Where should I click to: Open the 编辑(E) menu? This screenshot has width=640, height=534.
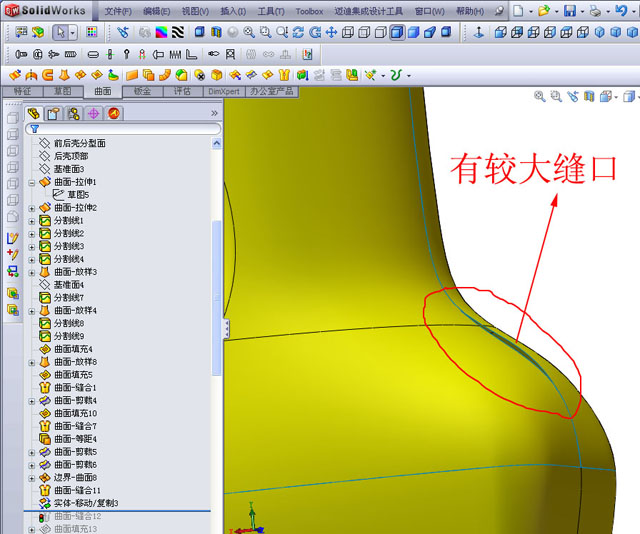[156, 11]
